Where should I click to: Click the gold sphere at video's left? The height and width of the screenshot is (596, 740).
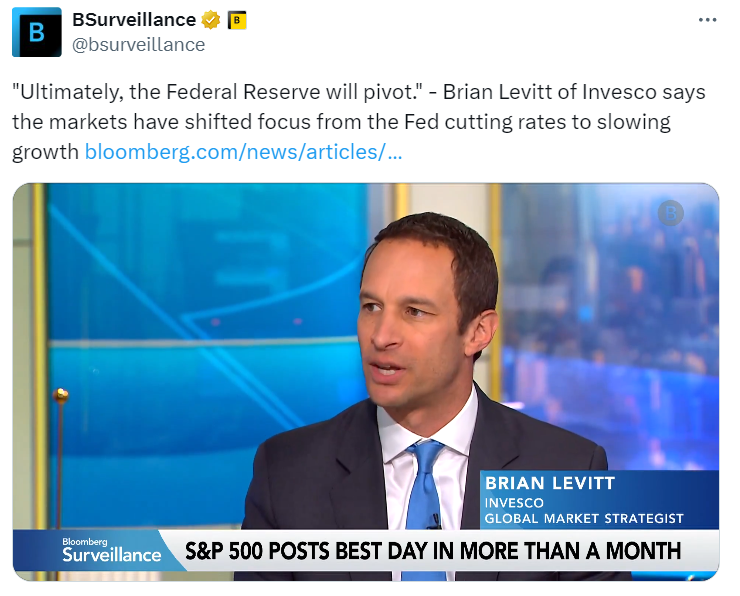(x=60, y=395)
